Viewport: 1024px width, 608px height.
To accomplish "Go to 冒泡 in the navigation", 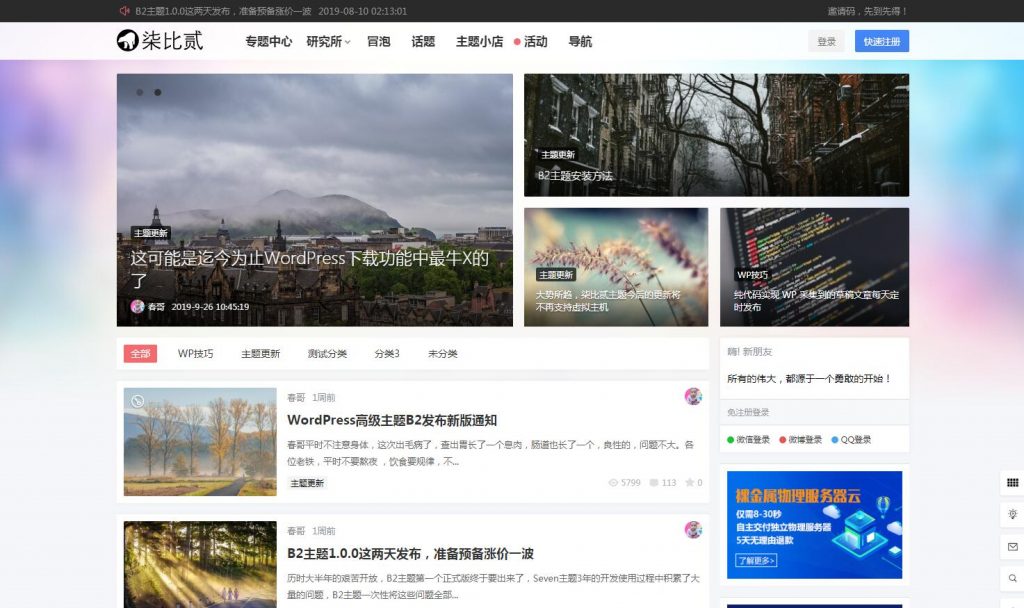I will click(x=379, y=41).
